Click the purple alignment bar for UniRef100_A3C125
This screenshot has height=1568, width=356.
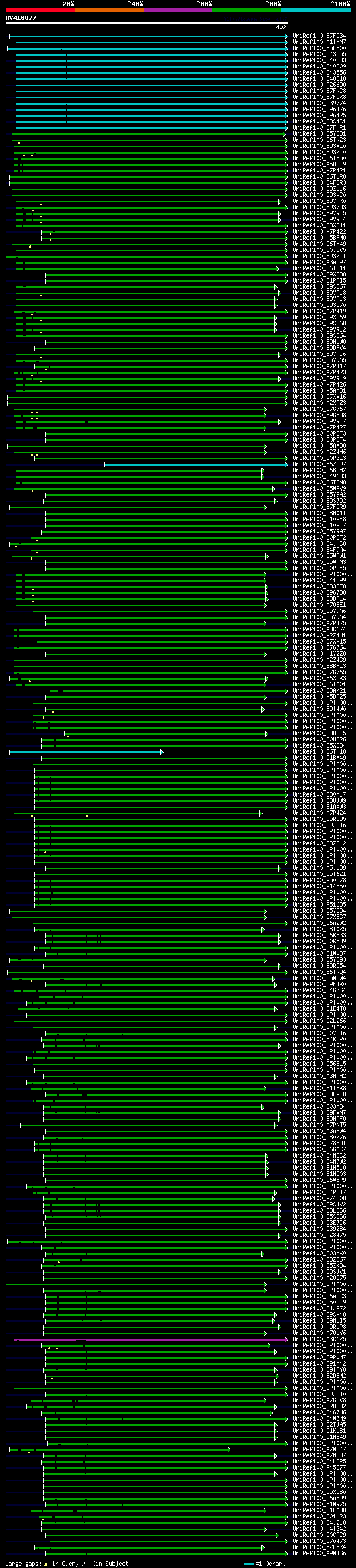point(151,1339)
